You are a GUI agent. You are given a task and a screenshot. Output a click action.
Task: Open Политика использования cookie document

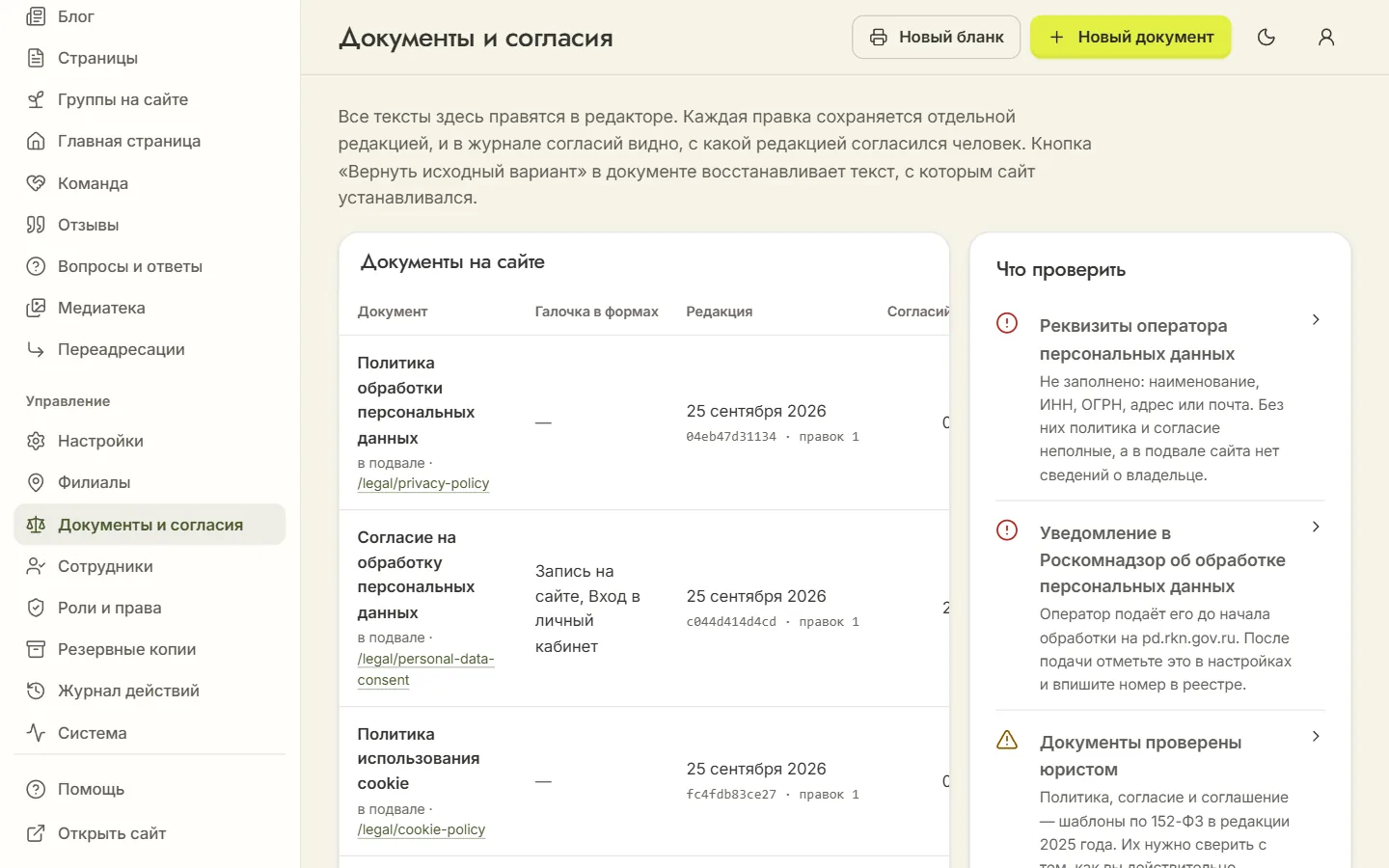419,759
